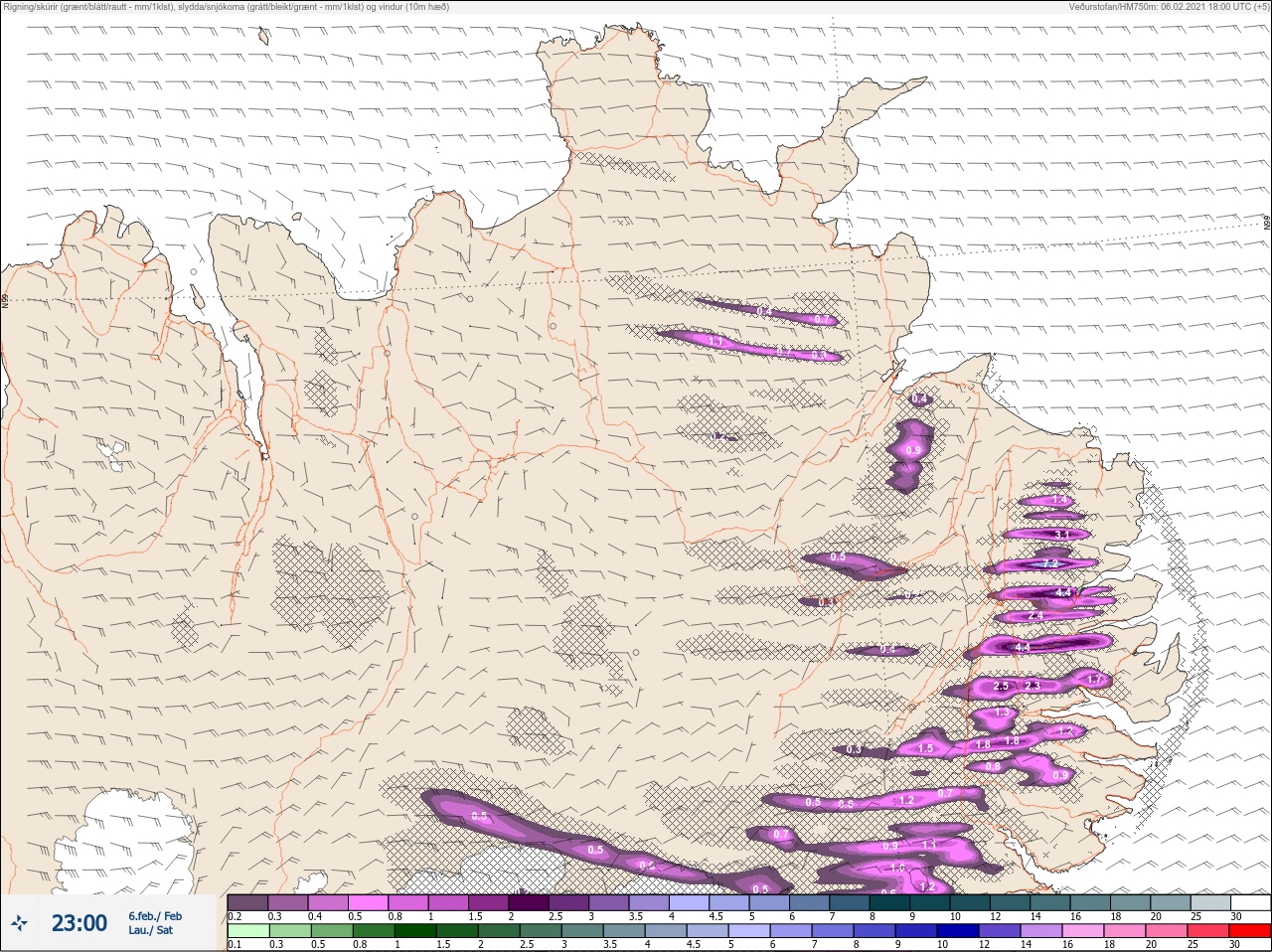Click the 'Lau./ Sat' weekday label
The image size is (1272, 952).
coord(150,930)
